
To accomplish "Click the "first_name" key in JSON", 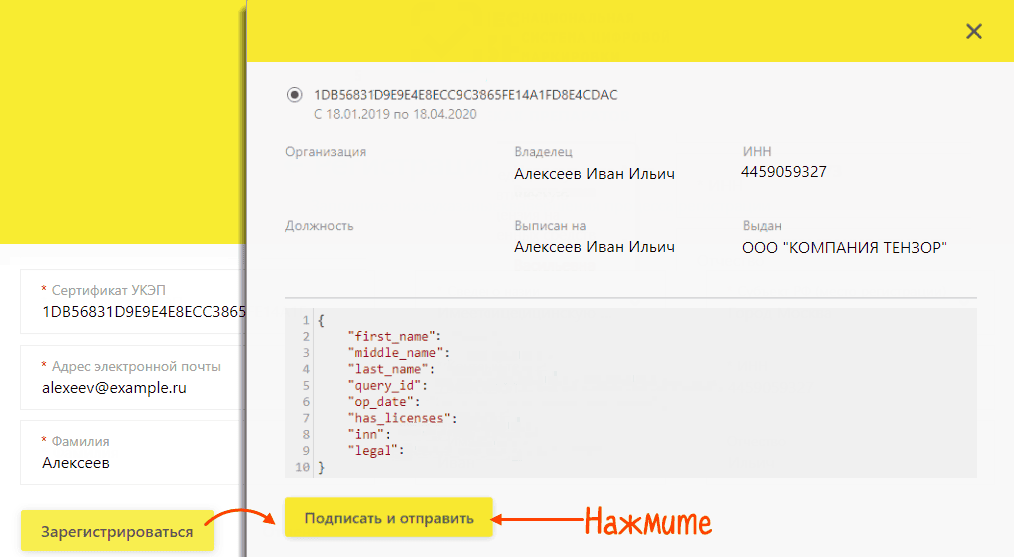I will (x=393, y=337).
